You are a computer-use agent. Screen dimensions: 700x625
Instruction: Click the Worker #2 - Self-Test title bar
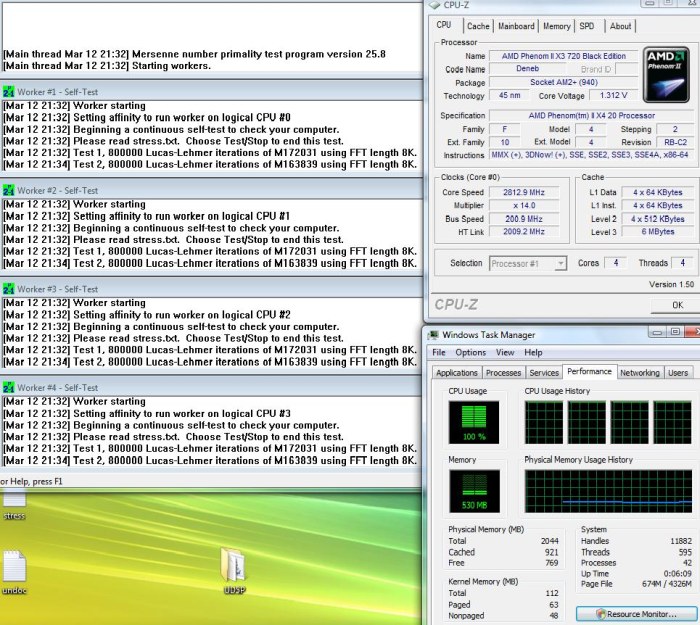[x=212, y=191]
